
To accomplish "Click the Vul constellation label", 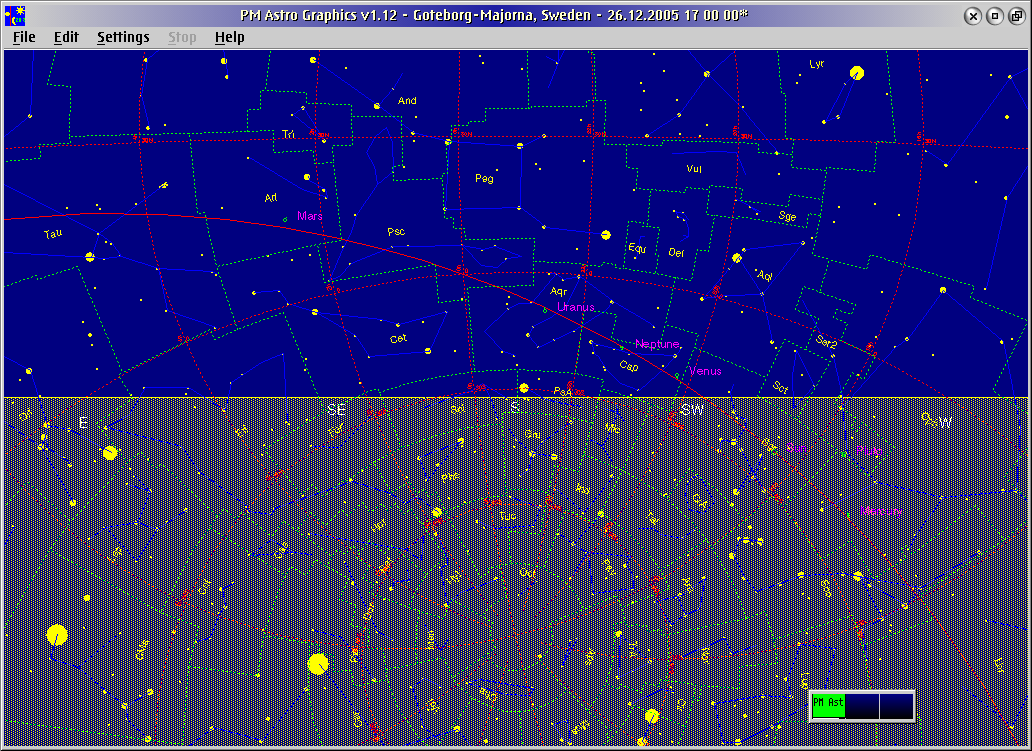I will click(x=694, y=169).
